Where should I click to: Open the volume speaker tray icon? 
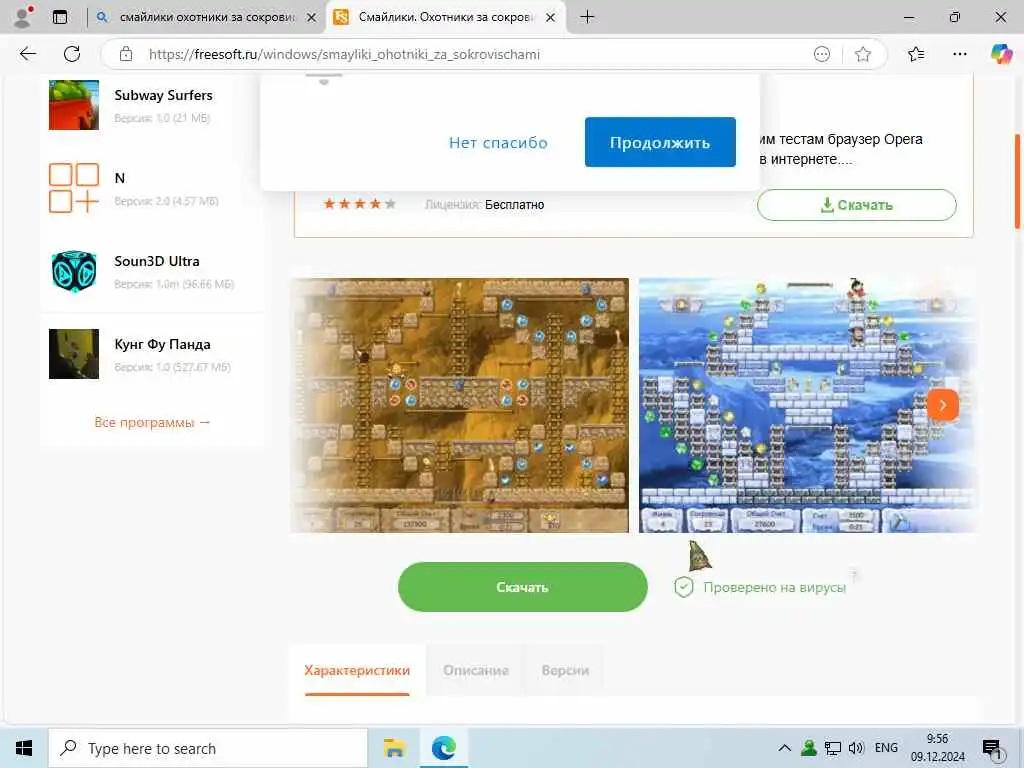coord(856,748)
